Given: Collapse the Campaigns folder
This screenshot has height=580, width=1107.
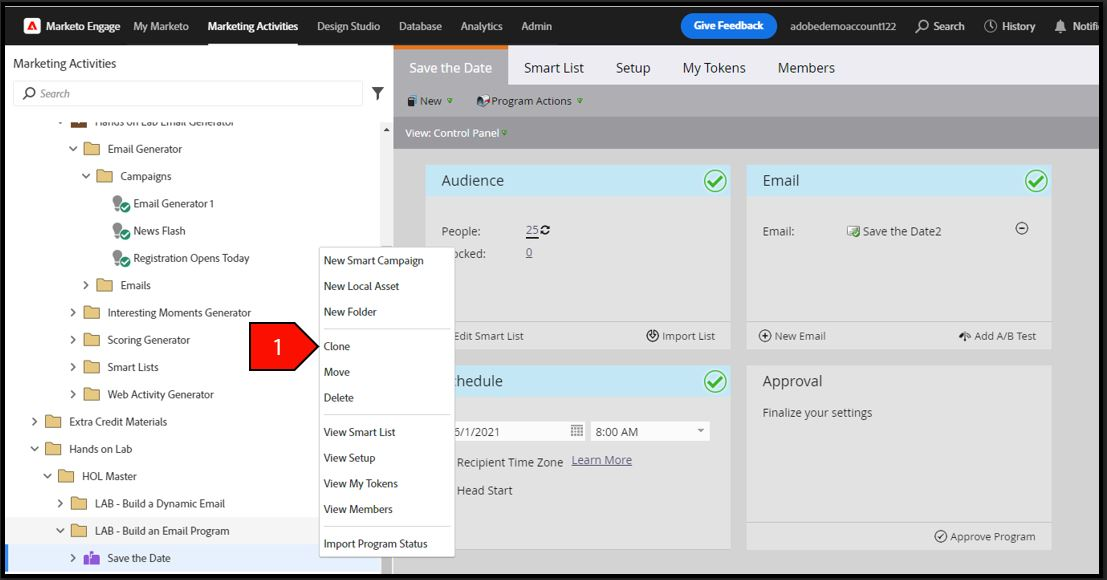Looking at the screenshot, I should [86, 176].
